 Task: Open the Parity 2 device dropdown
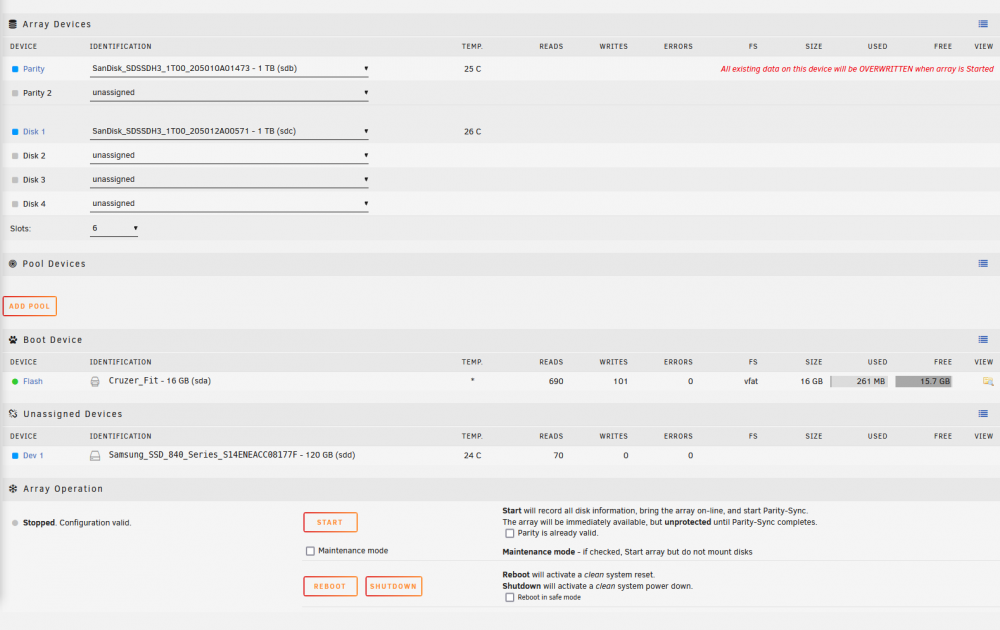[229, 92]
